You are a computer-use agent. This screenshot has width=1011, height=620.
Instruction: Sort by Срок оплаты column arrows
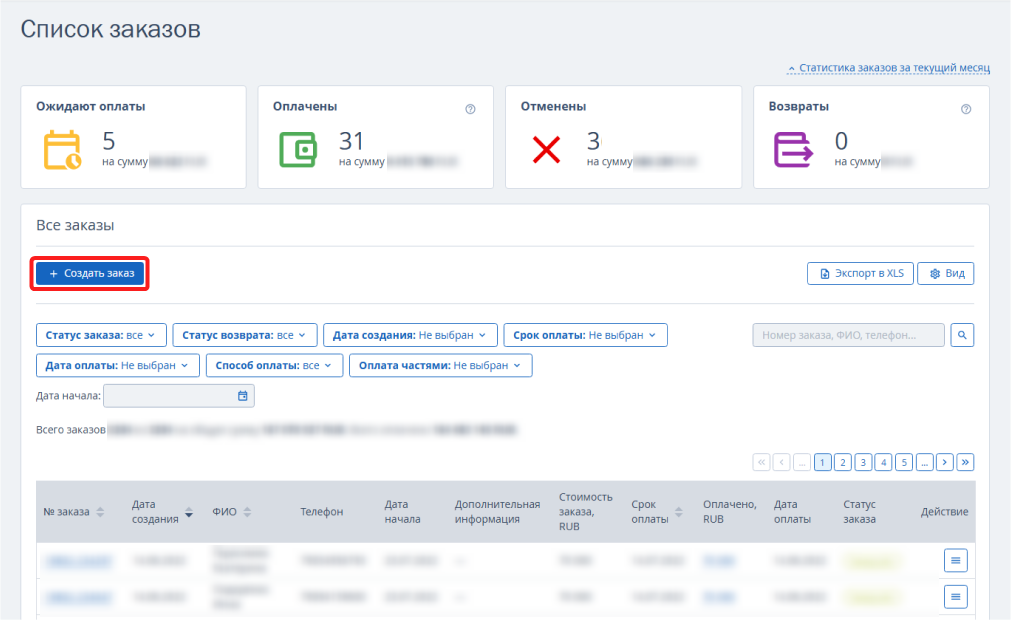(678, 512)
